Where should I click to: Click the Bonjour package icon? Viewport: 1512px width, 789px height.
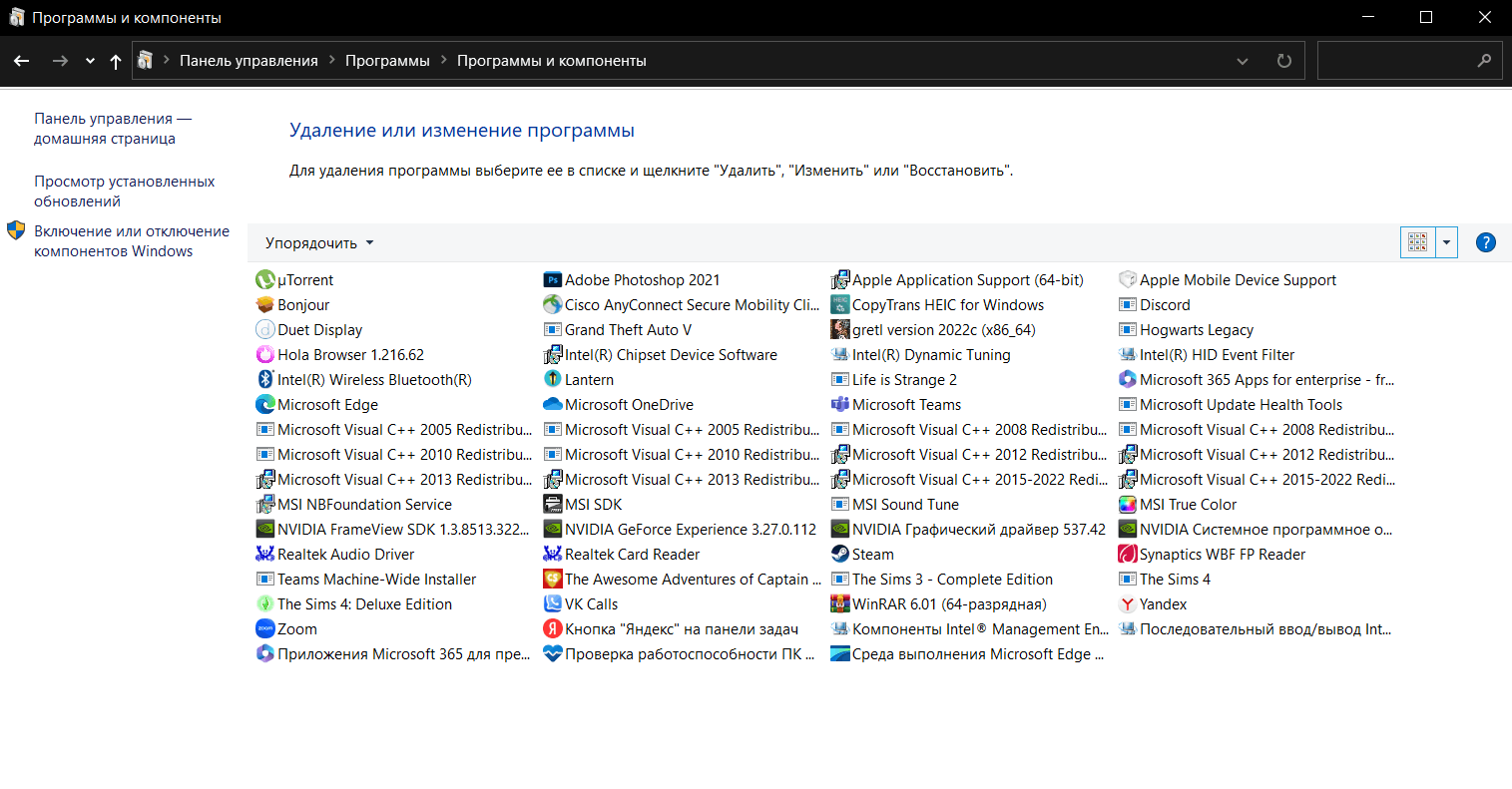[264, 305]
